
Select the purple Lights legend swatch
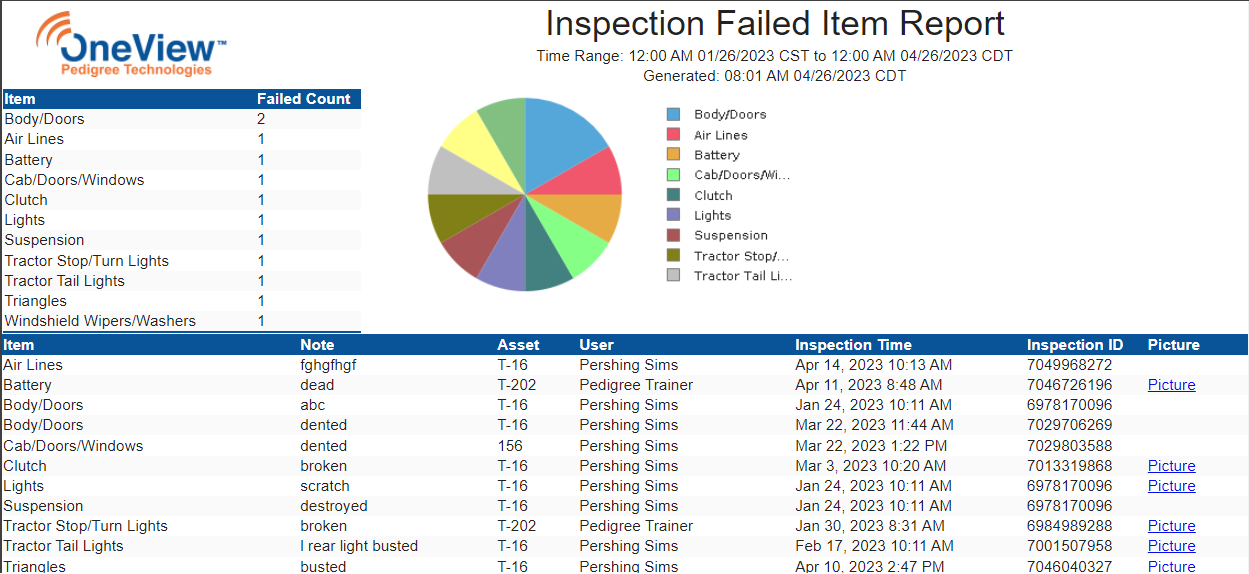click(x=673, y=215)
